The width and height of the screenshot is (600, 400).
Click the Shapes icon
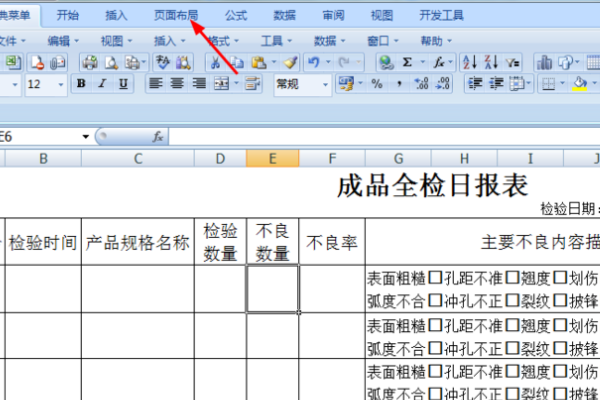(x=566, y=62)
